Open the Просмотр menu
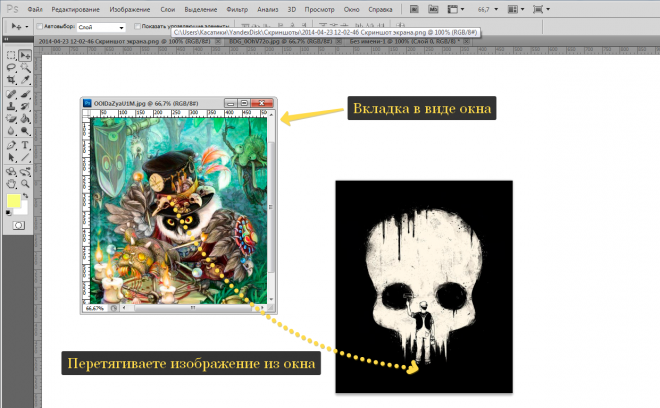Image resolution: width=660 pixels, height=408 pixels. (319, 9)
